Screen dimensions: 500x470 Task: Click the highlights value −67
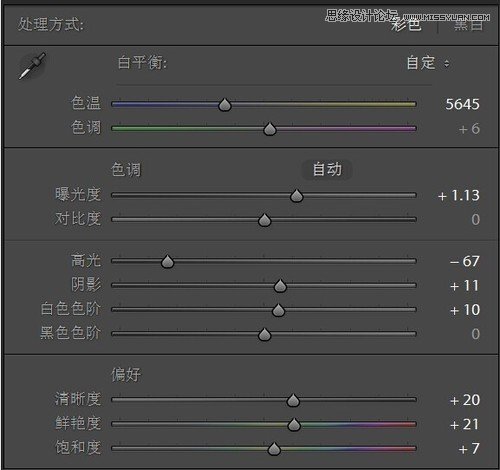click(465, 261)
